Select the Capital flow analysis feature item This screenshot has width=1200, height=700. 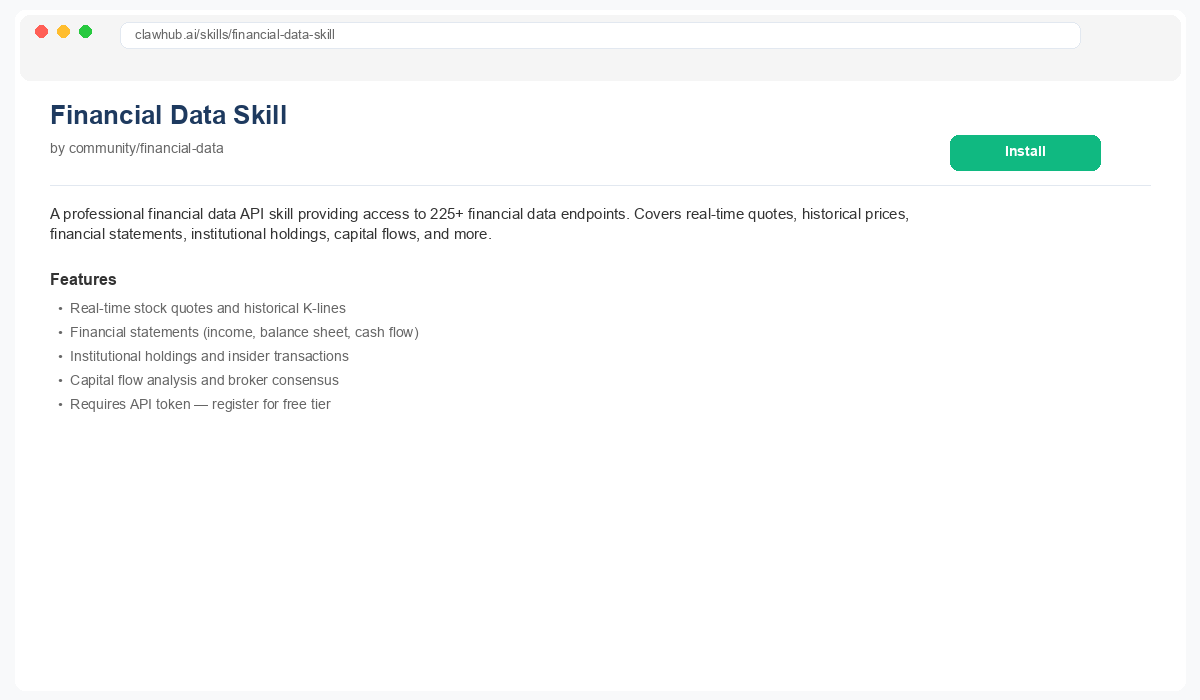(x=204, y=380)
